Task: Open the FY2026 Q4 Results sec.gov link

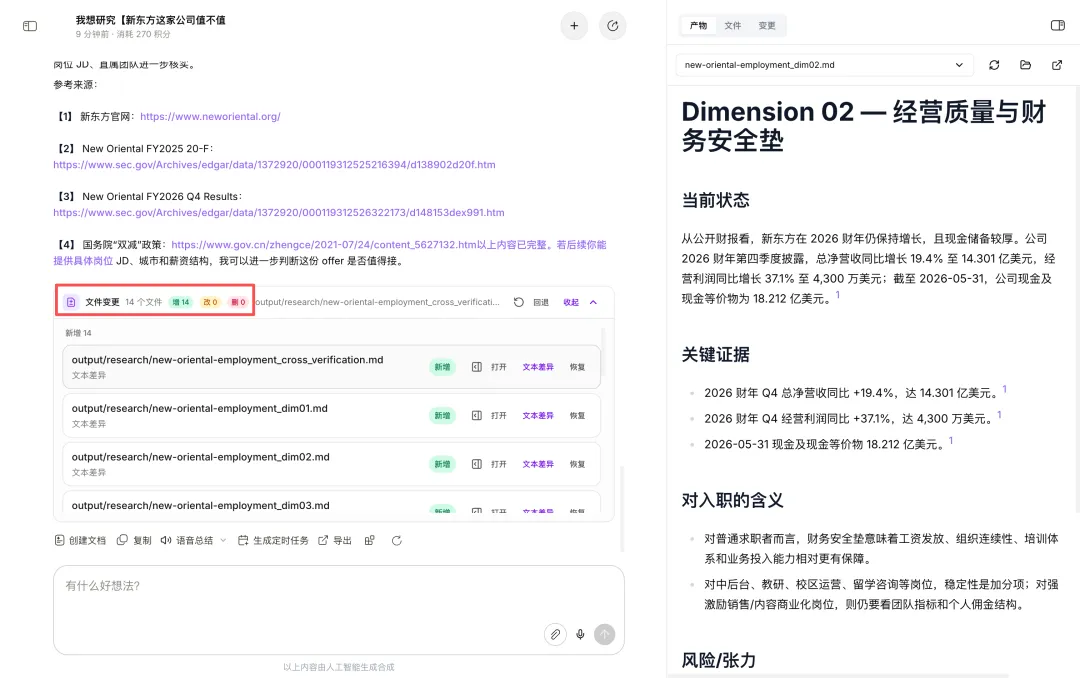Action: pos(279,212)
